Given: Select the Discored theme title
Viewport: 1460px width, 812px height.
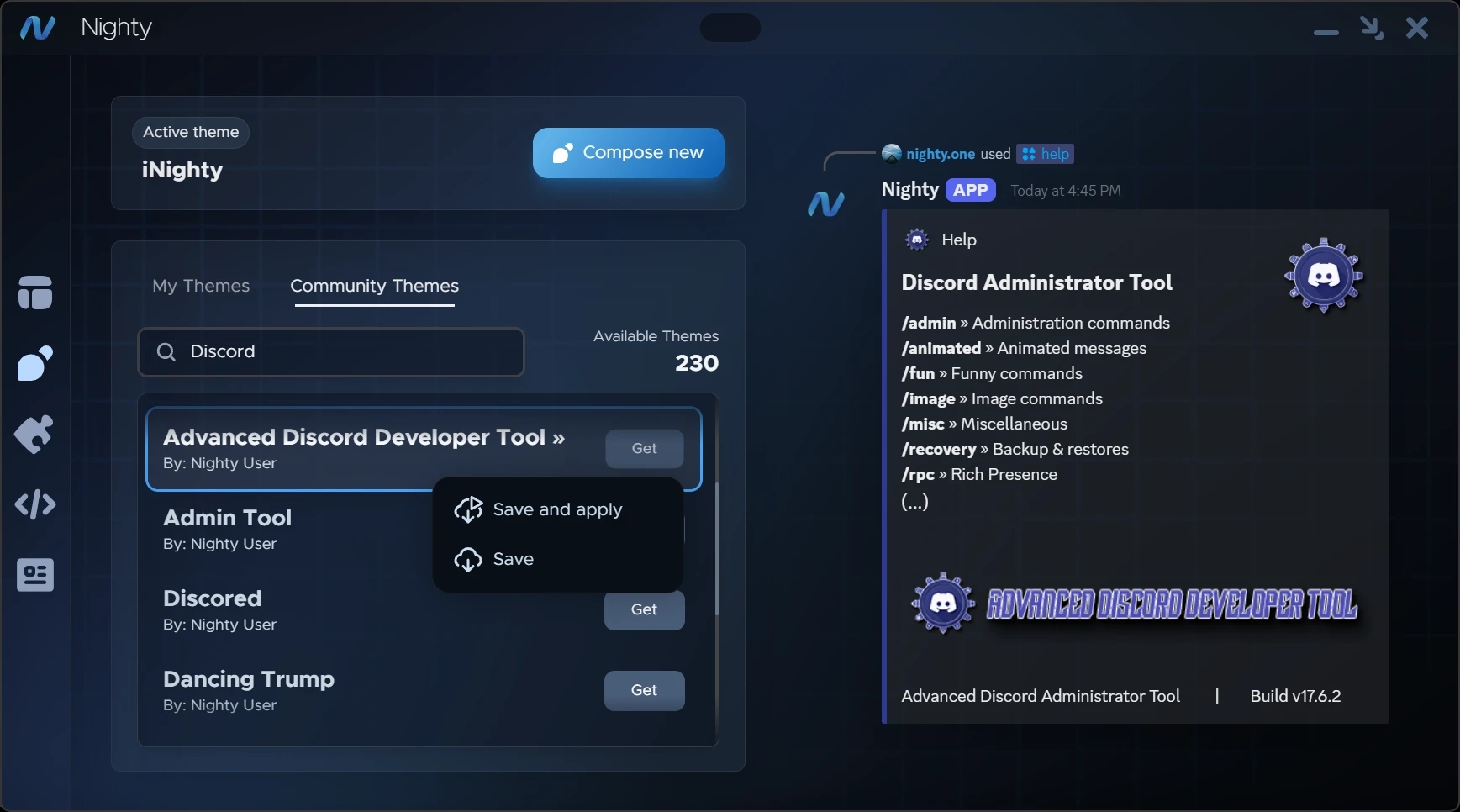Looking at the screenshot, I should pos(213,598).
